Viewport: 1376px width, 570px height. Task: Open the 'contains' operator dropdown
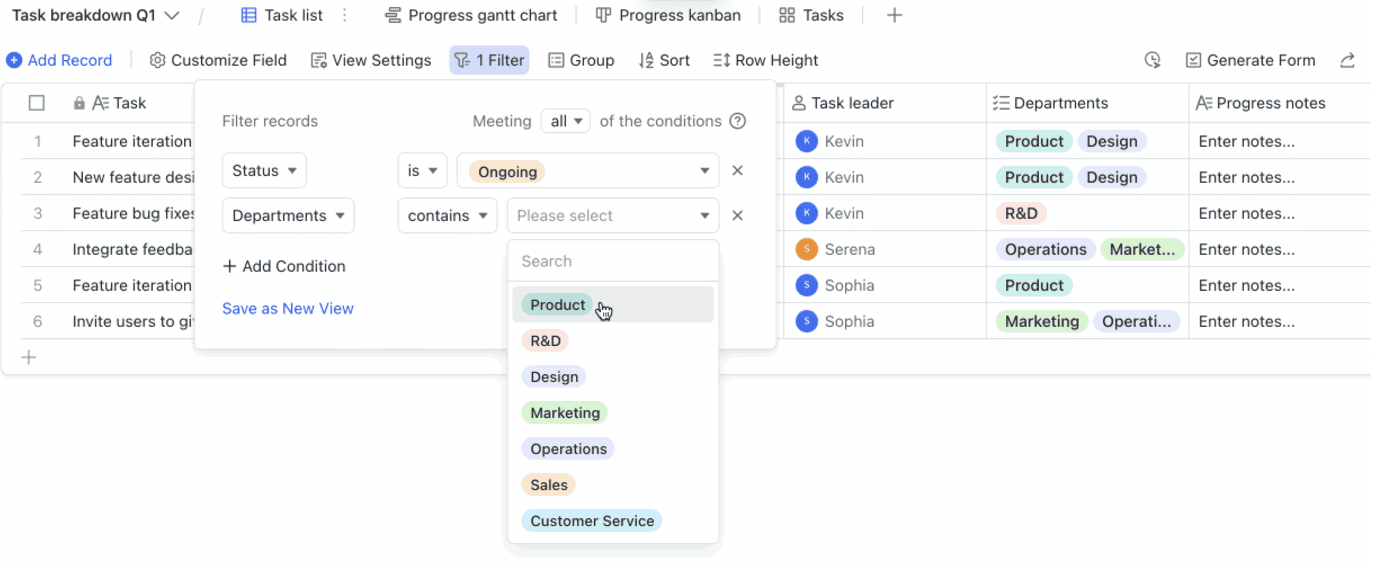pyautogui.click(x=447, y=215)
